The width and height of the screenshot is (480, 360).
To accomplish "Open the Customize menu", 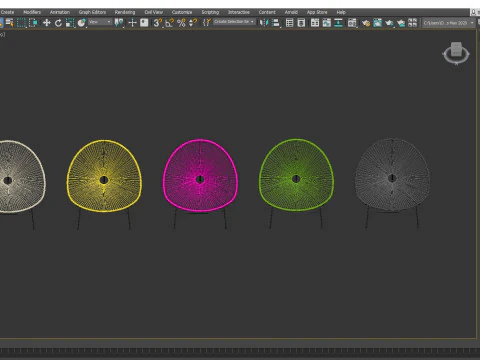I will click(182, 12).
